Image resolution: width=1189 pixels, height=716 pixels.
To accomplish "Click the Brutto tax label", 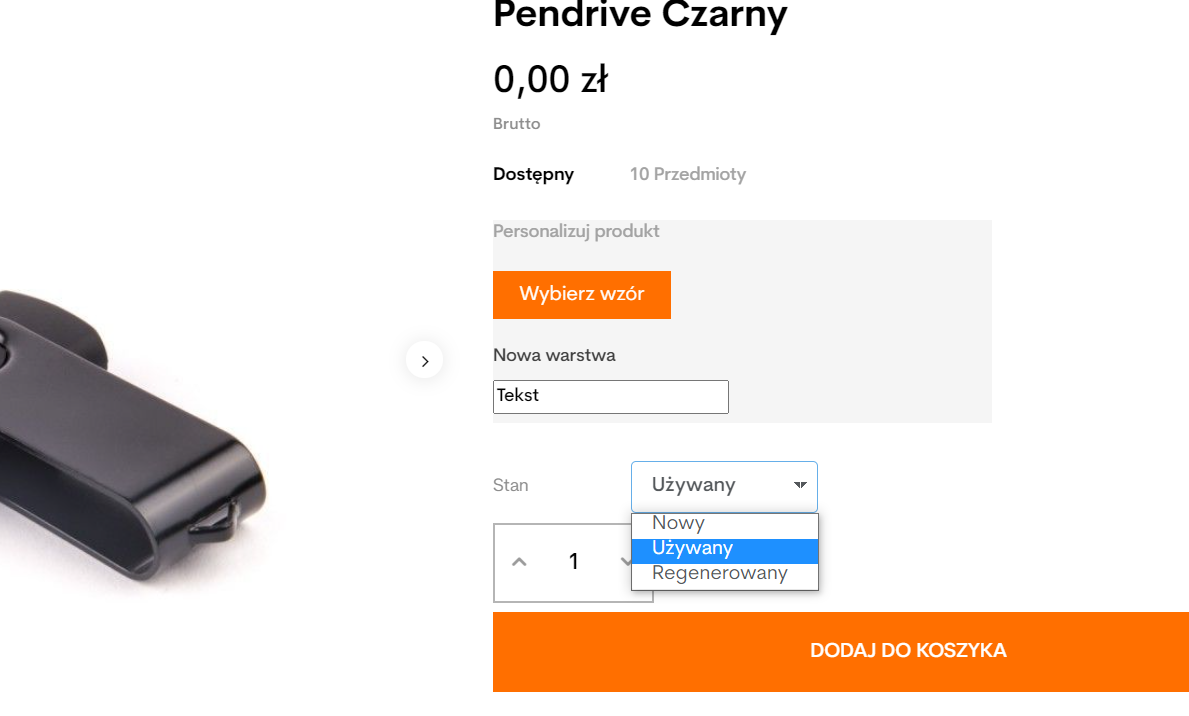I will 516,124.
